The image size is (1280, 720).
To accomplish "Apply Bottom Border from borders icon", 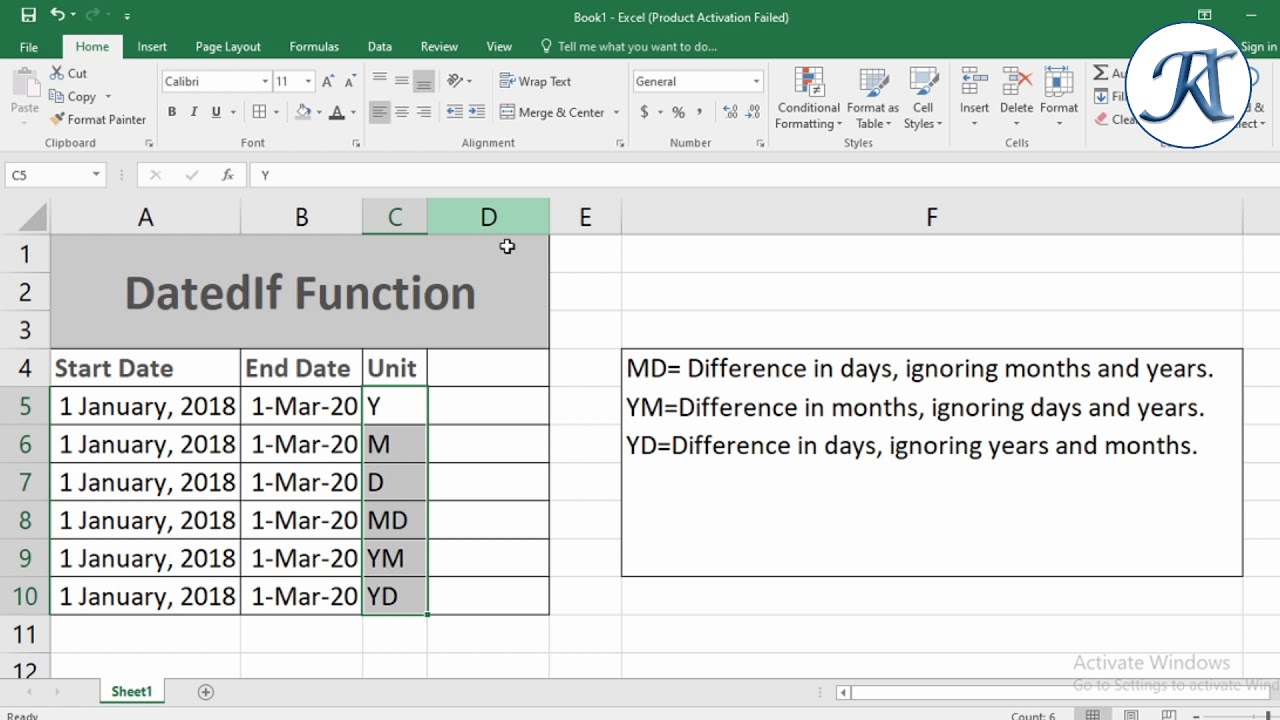I will click(x=259, y=112).
